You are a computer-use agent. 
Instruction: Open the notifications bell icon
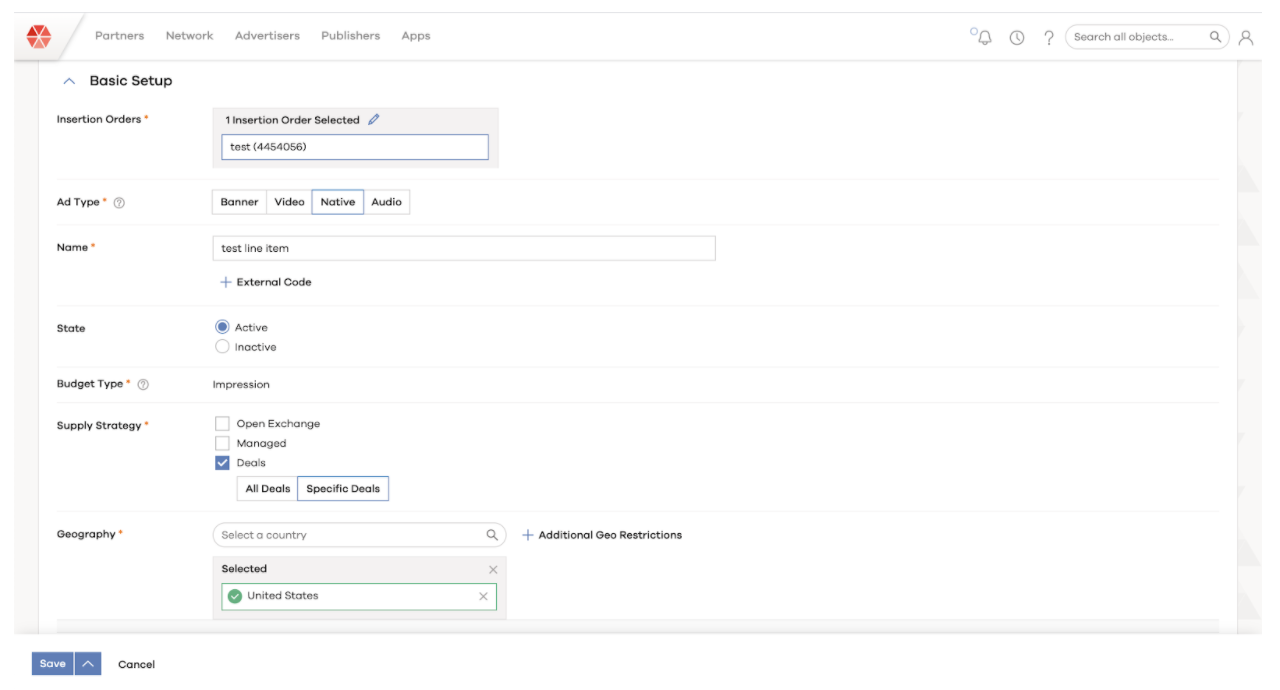[985, 37]
